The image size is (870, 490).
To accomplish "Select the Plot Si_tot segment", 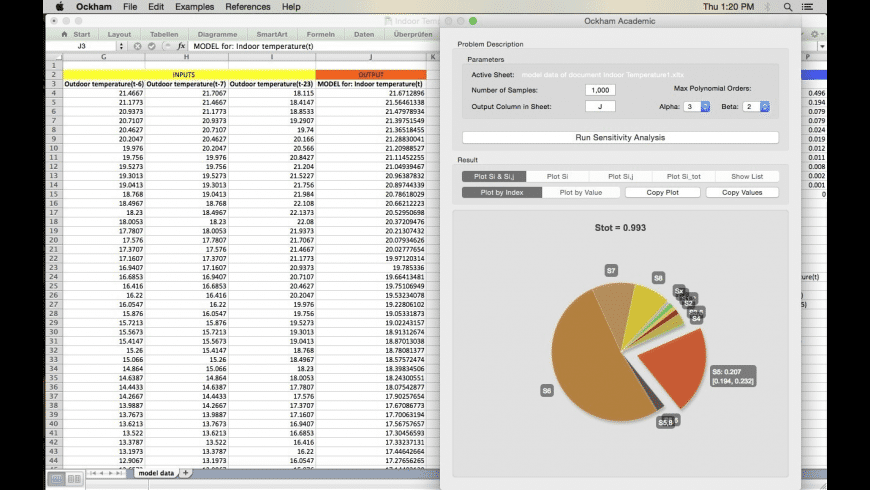I will pos(683,176).
